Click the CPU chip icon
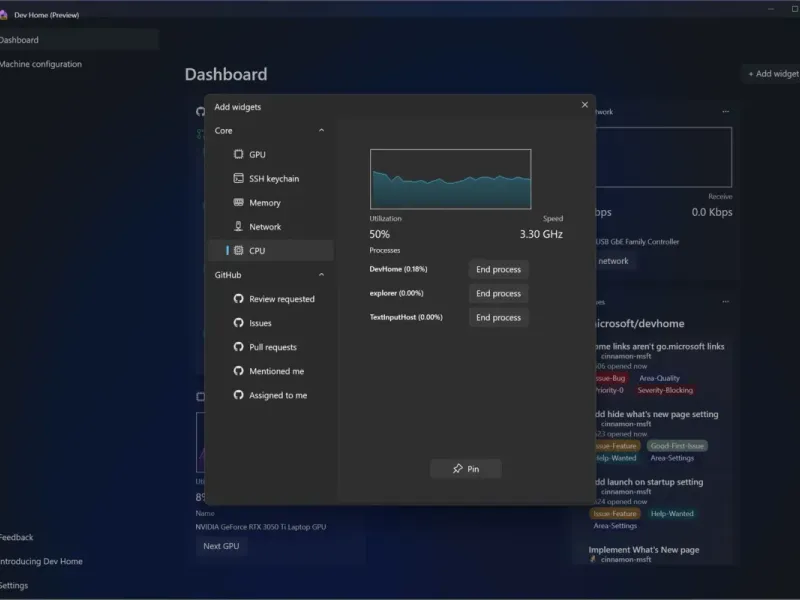Image resolution: width=800 pixels, height=600 pixels. point(238,250)
